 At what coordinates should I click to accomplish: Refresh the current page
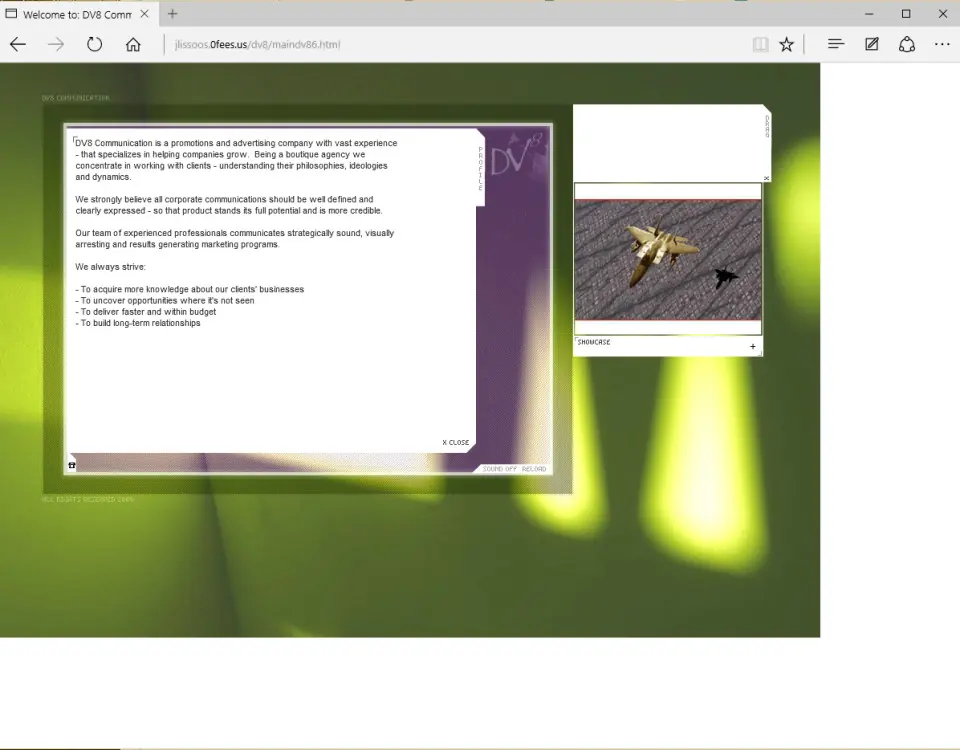click(94, 44)
